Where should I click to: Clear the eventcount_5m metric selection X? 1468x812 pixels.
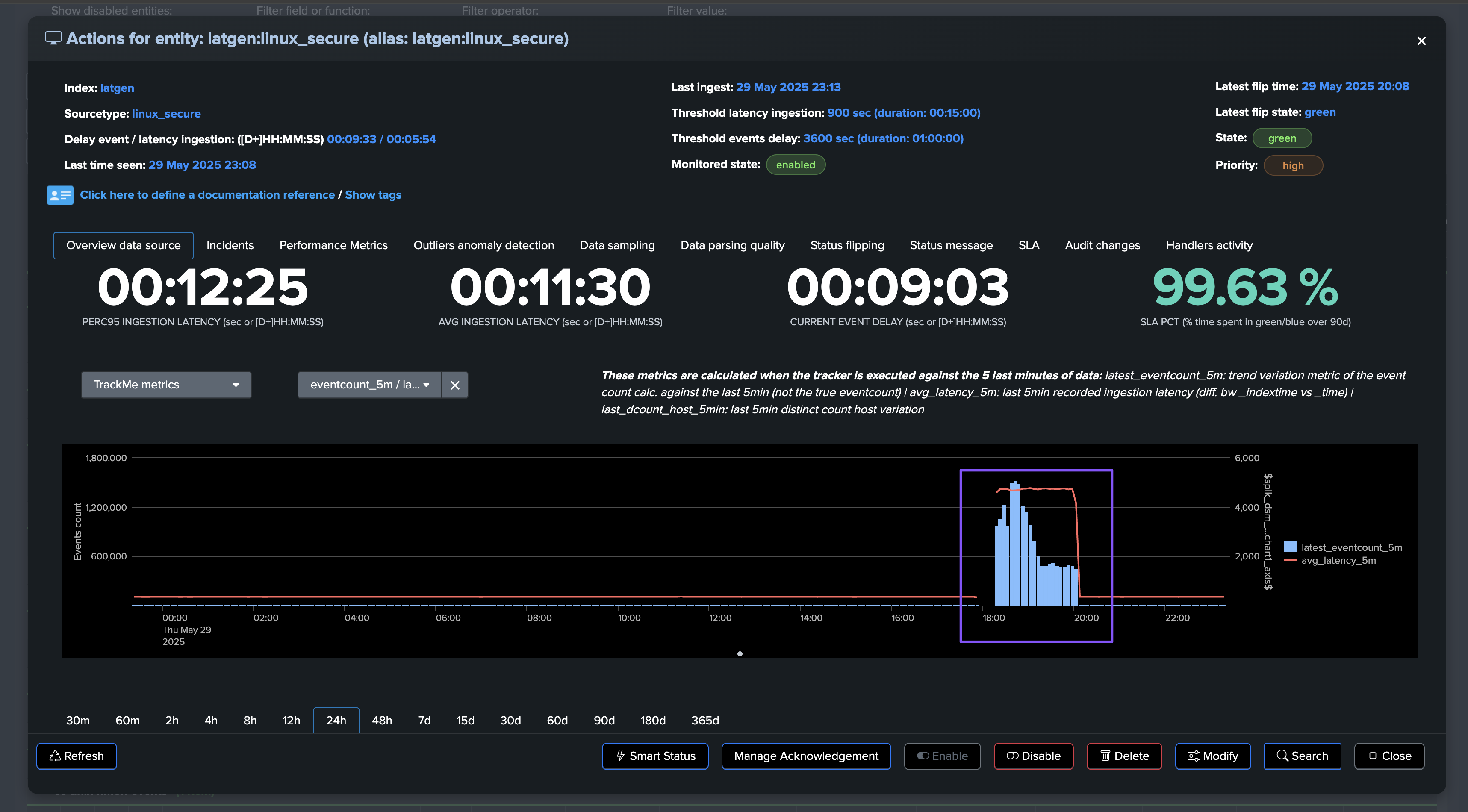pyautogui.click(x=455, y=385)
